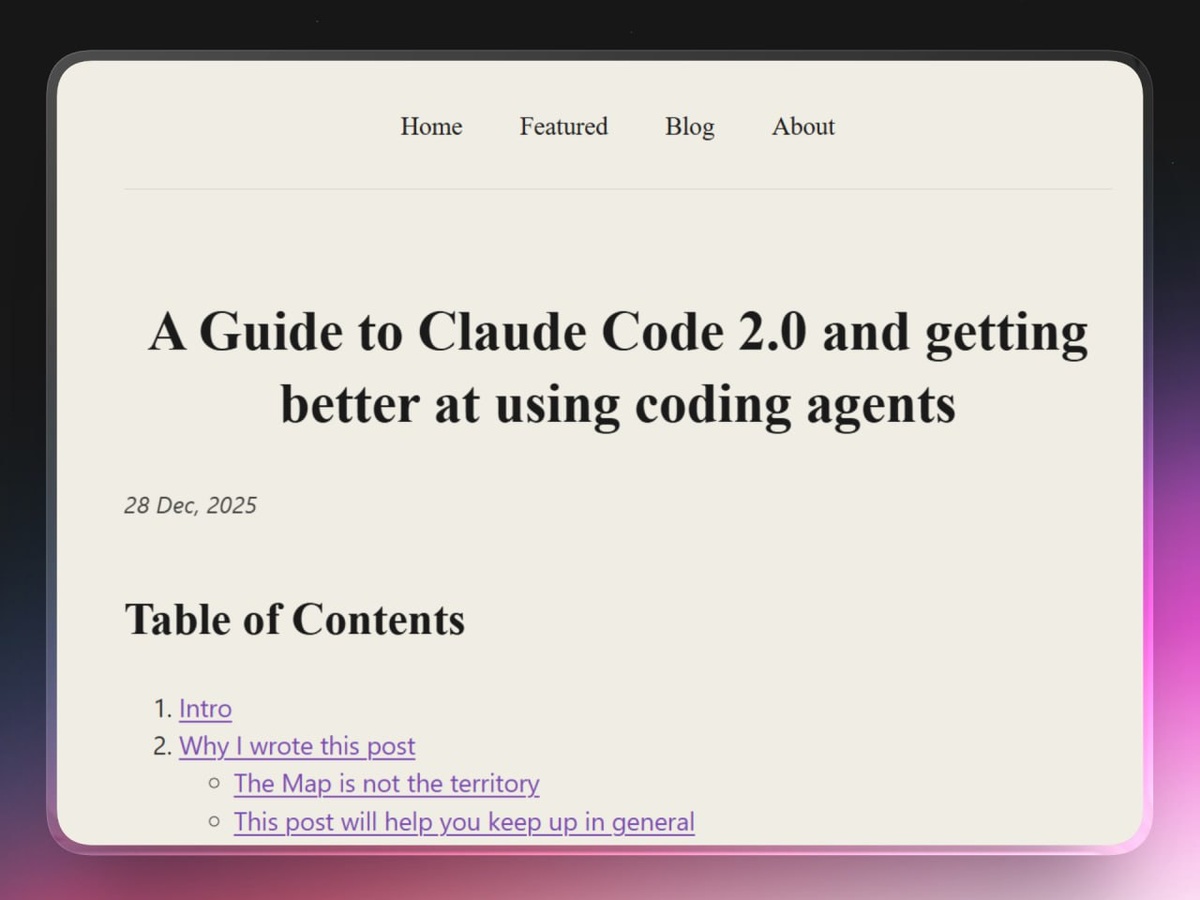
Task: Open the Blog section
Action: 690,127
